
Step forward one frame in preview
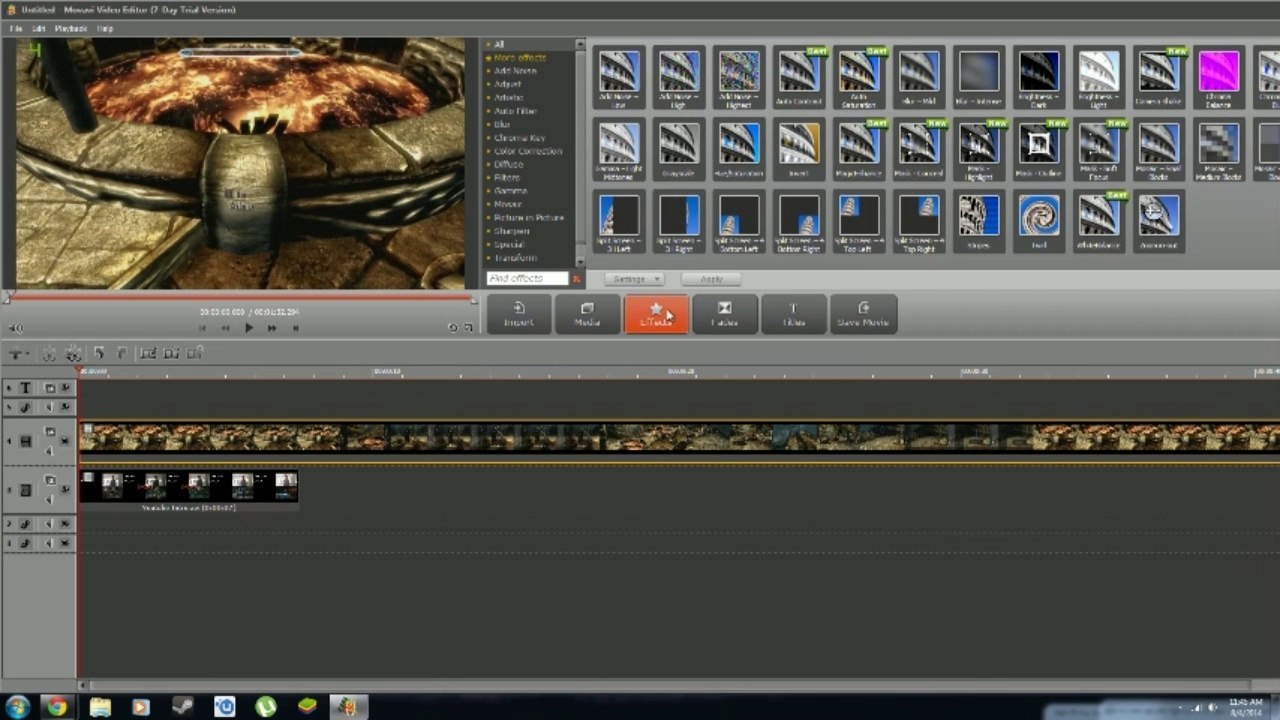pos(272,328)
